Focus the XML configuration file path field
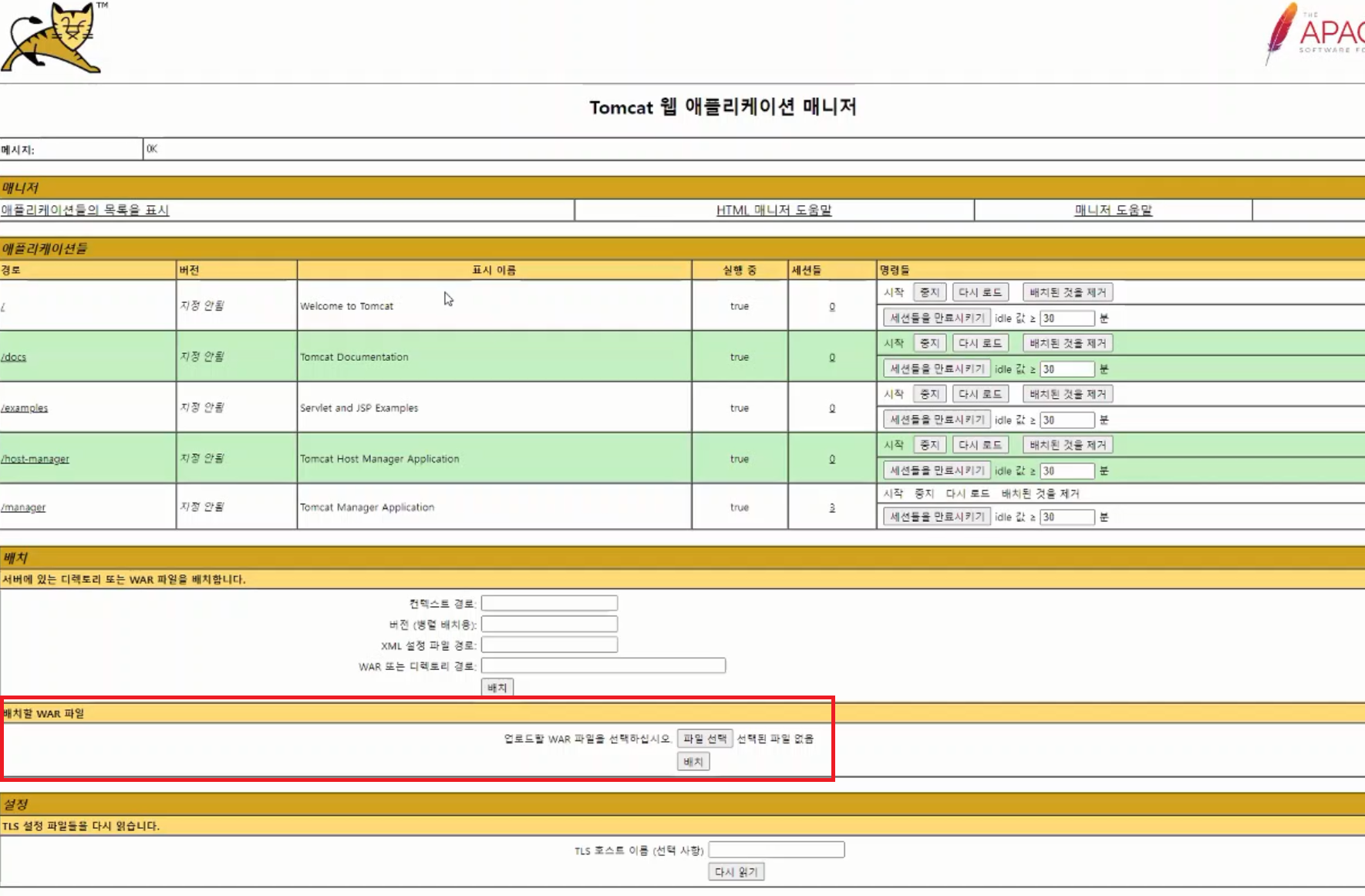The height and width of the screenshot is (896, 1365). [549, 645]
